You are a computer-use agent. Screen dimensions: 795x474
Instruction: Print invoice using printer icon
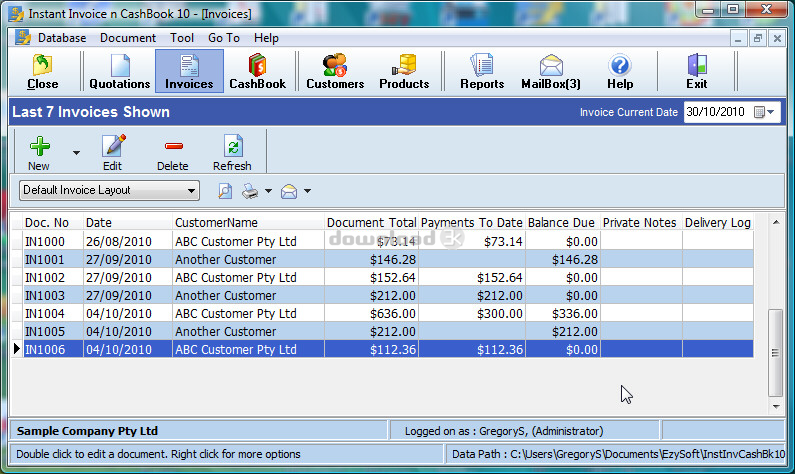point(250,191)
